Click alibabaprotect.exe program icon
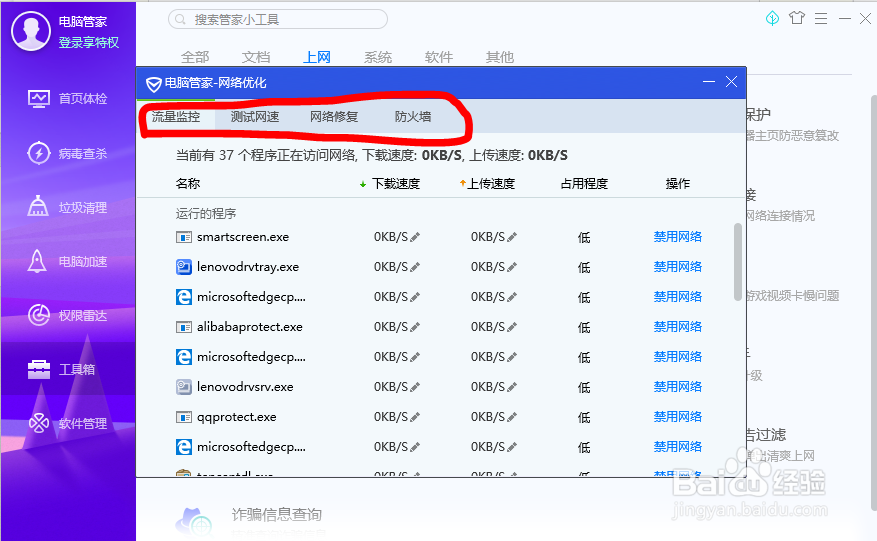 183,327
